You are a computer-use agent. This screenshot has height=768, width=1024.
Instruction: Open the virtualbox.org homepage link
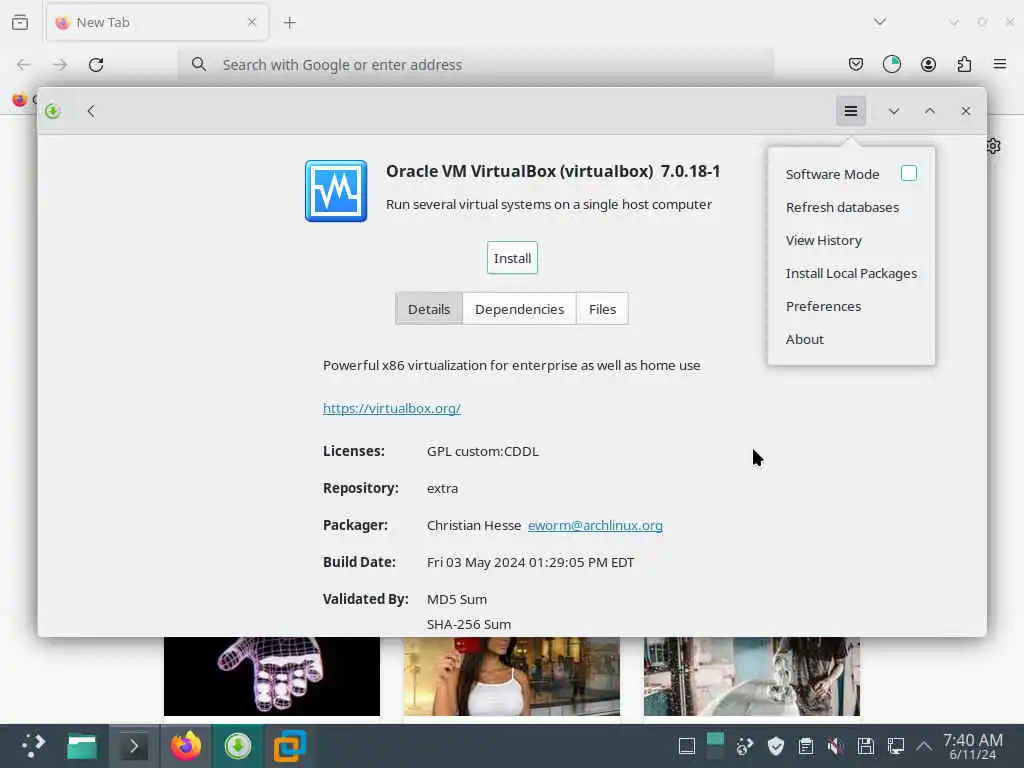(392, 408)
